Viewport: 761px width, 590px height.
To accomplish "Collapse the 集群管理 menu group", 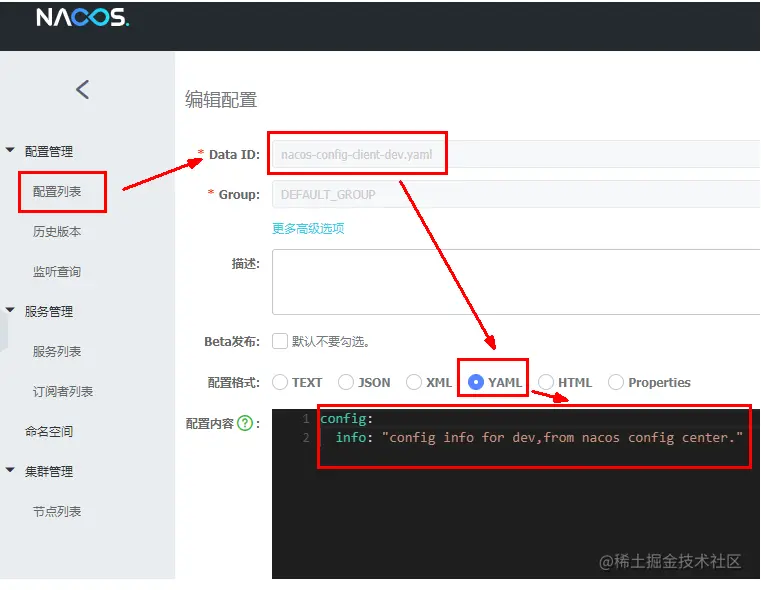I will coord(10,470).
